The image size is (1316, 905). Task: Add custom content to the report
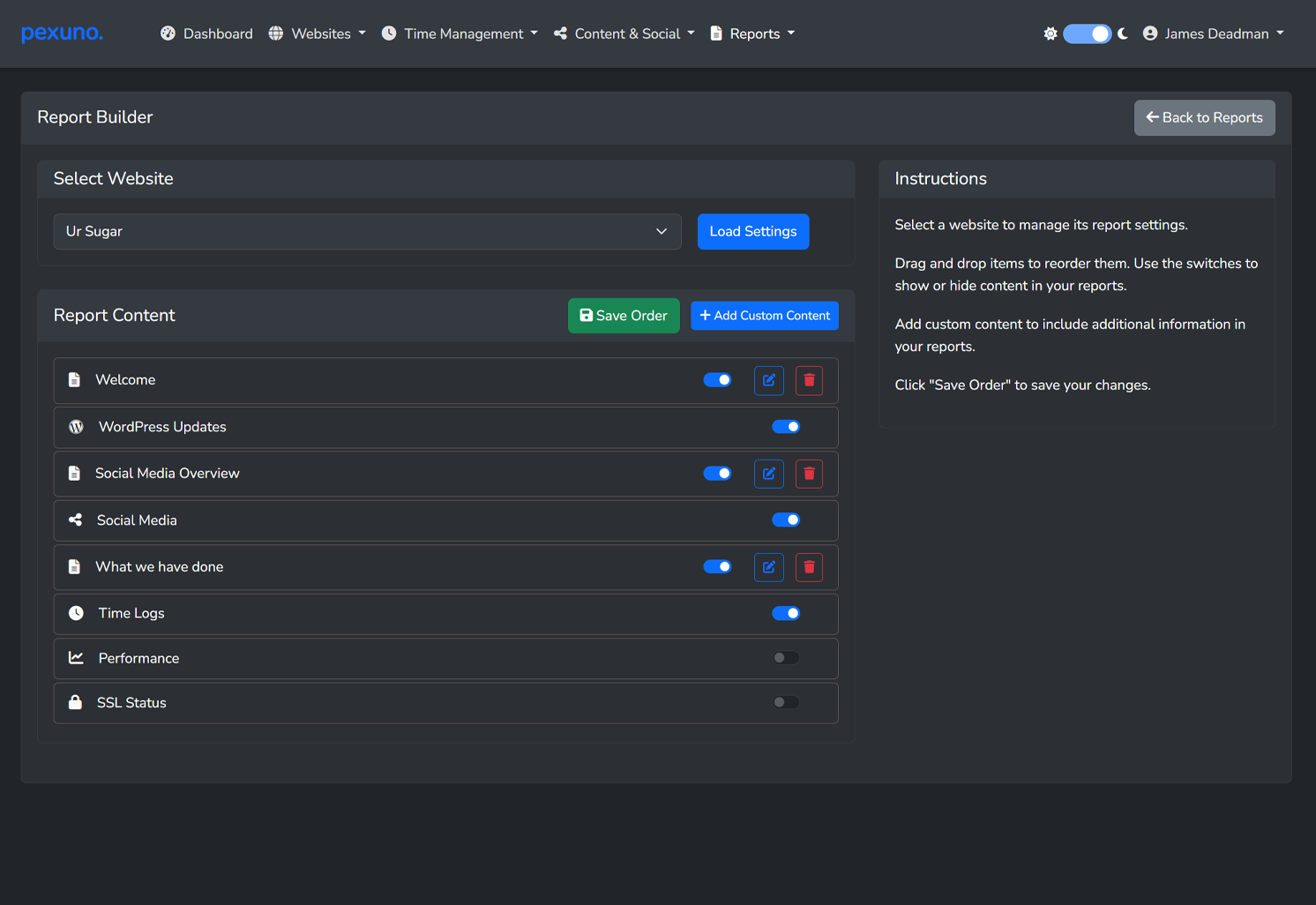point(765,316)
